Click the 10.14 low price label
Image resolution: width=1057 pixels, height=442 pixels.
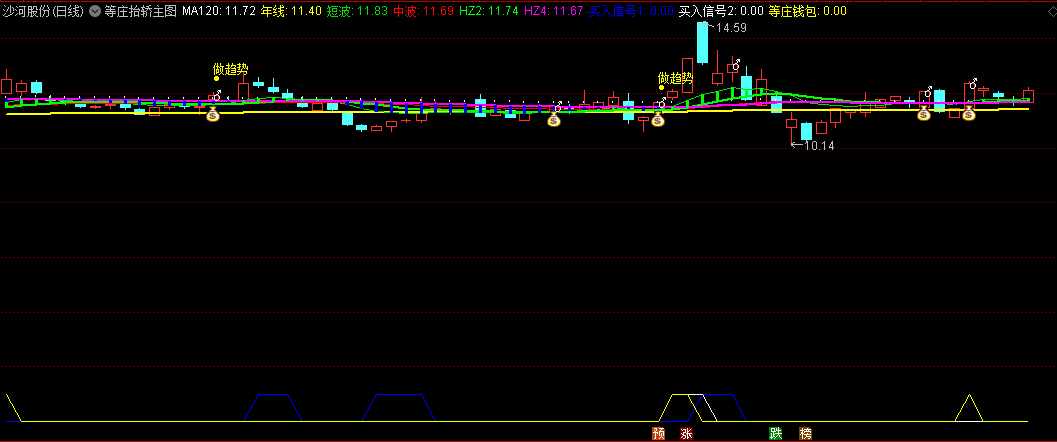click(819, 145)
